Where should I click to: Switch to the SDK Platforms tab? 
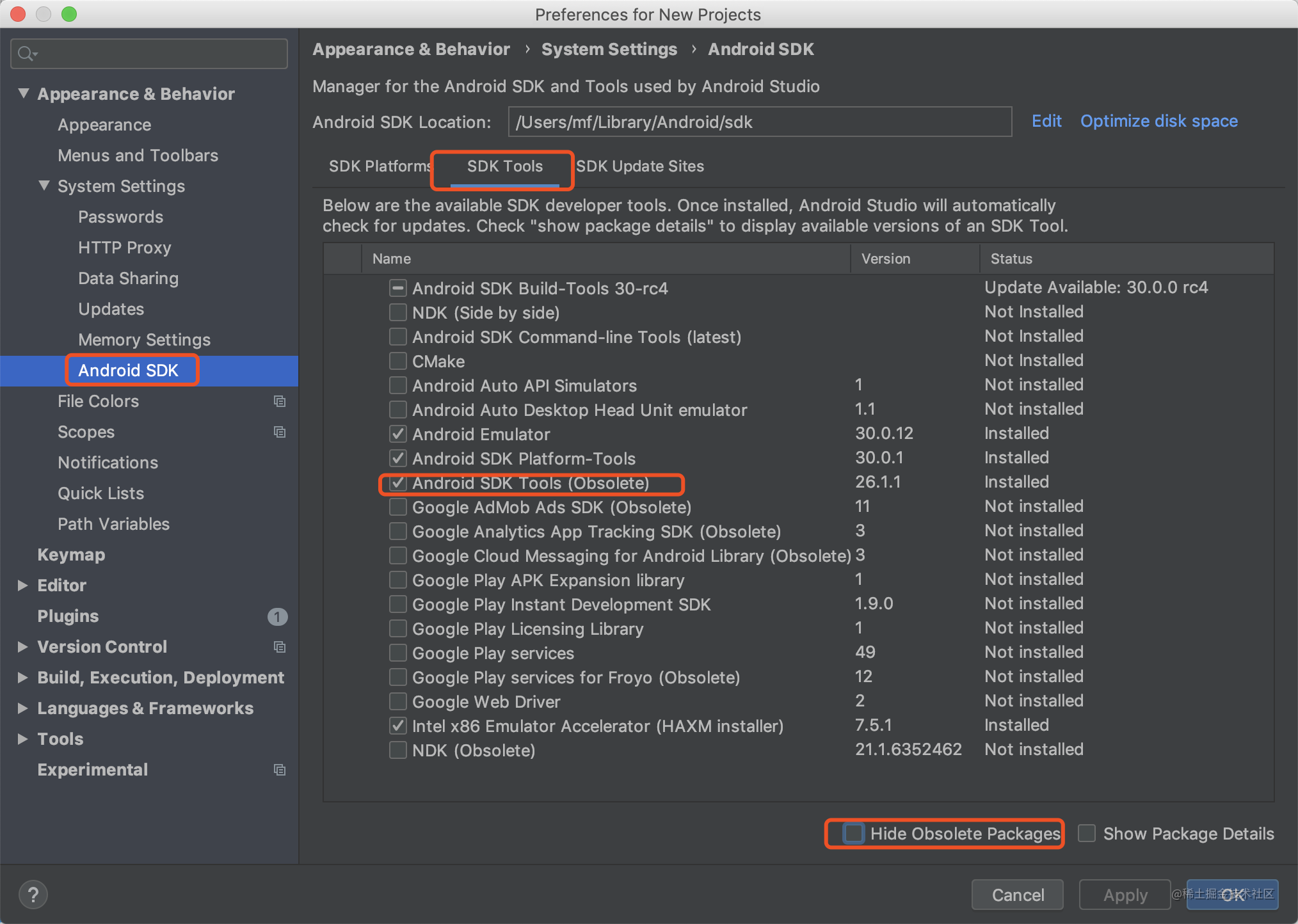click(x=380, y=166)
